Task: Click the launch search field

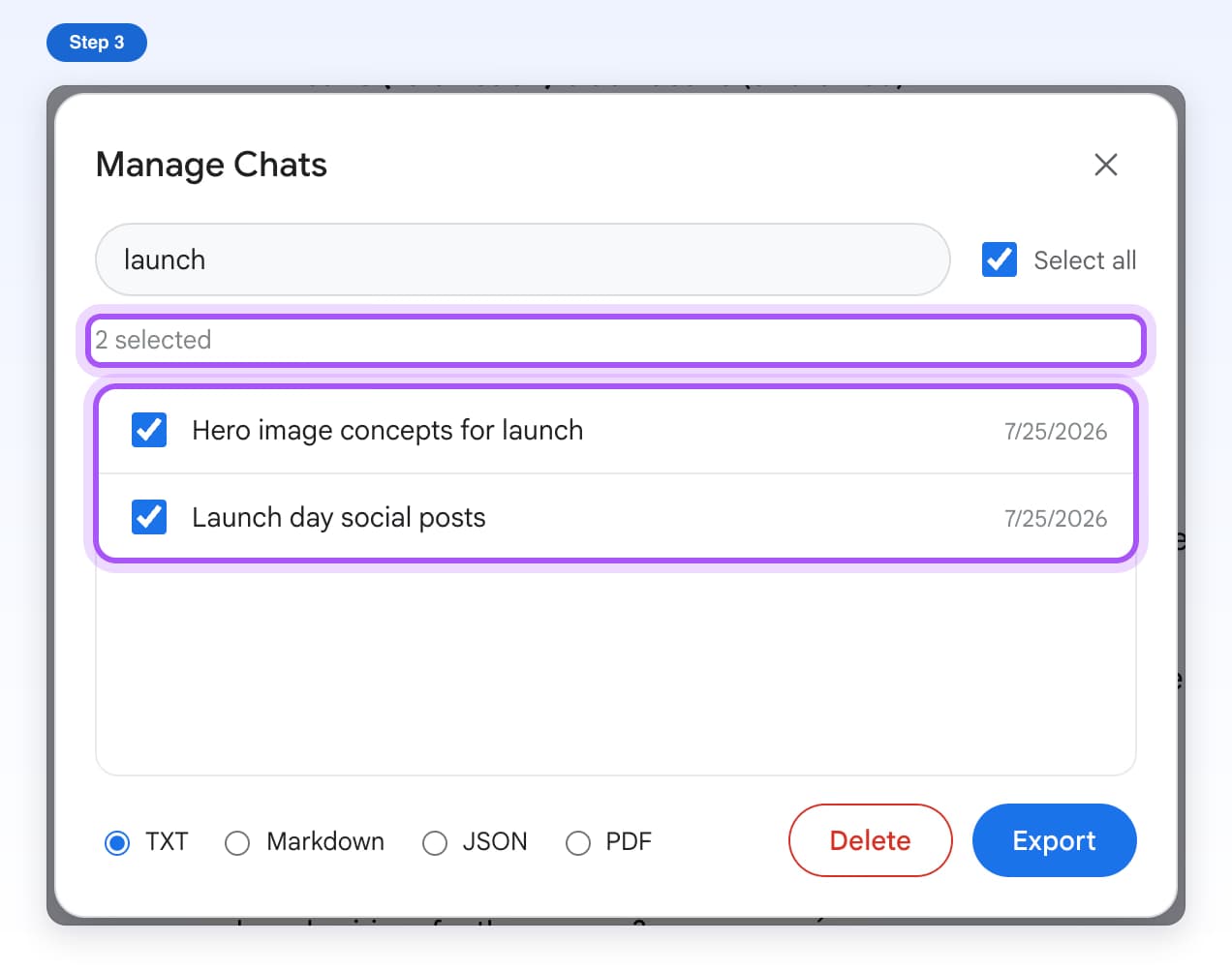Action: [523, 259]
